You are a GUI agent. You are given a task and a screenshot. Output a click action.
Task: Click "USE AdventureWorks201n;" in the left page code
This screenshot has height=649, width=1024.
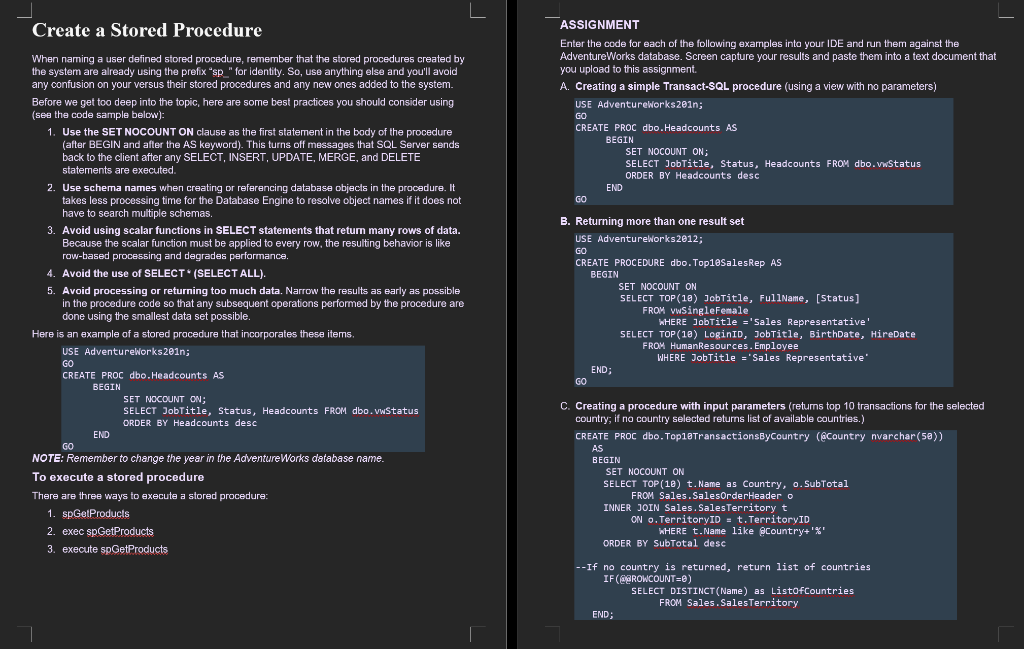pos(126,352)
